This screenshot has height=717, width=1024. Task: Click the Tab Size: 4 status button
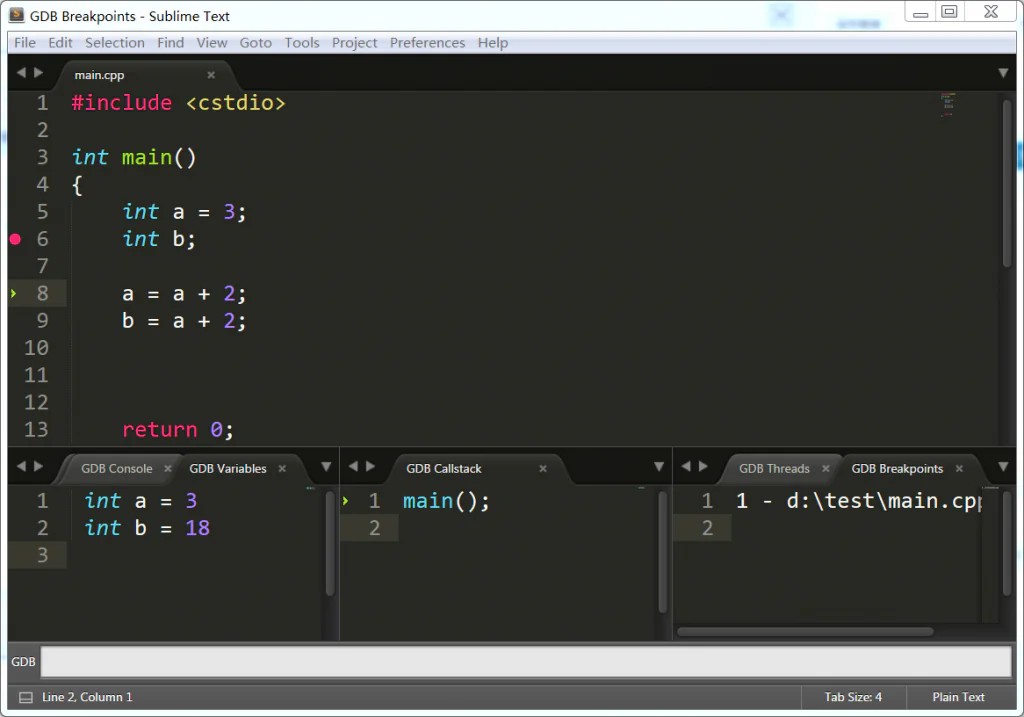click(x=853, y=697)
